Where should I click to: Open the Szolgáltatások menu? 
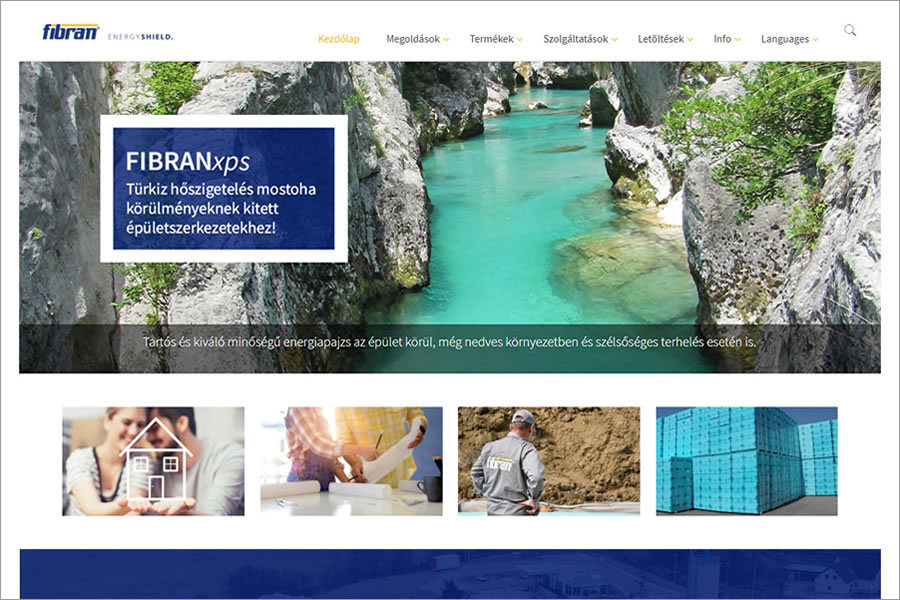(x=580, y=39)
